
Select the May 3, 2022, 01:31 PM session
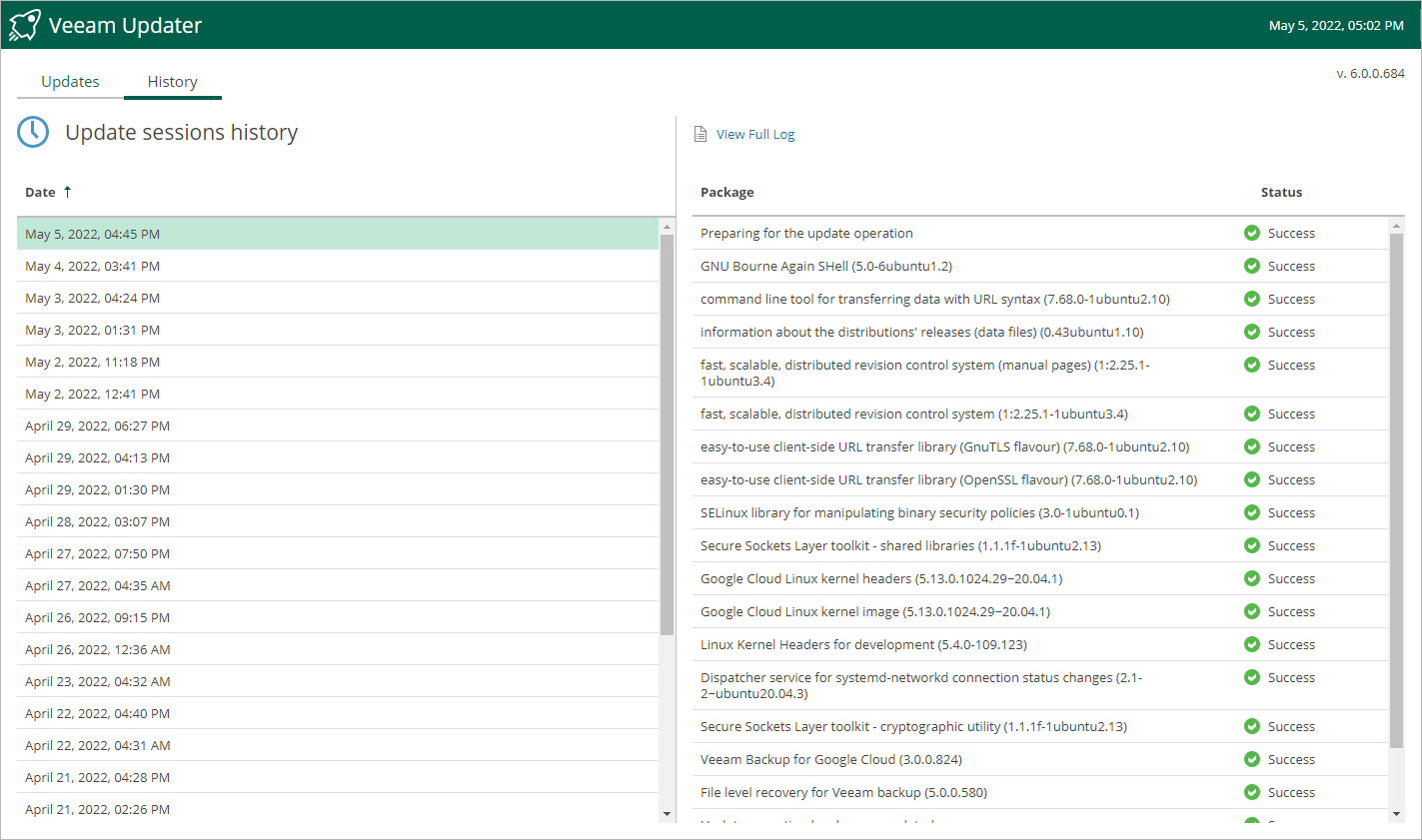tap(338, 330)
